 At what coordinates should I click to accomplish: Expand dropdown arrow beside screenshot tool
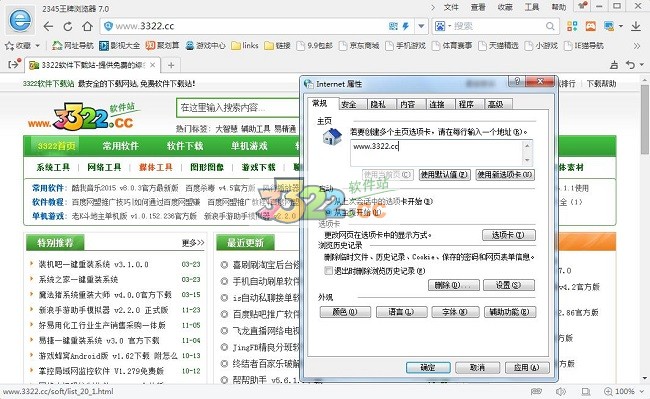621,26
